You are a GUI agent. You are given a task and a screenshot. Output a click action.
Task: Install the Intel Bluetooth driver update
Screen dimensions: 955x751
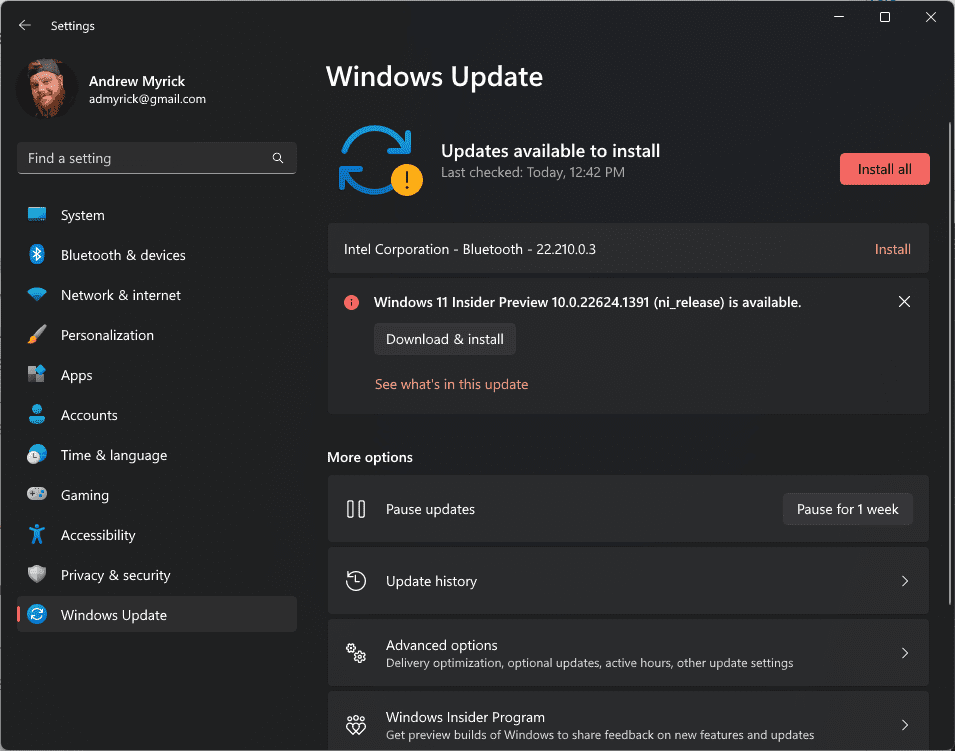pyautogui.click(x=892, y=249)
